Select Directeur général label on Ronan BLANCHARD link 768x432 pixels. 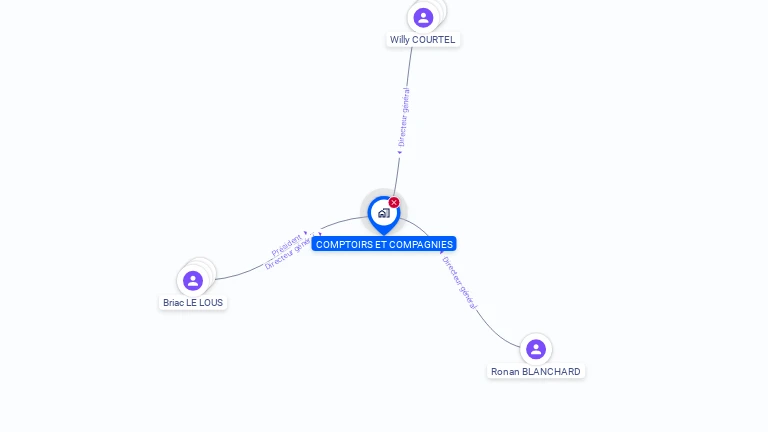(x=459, y=283)
